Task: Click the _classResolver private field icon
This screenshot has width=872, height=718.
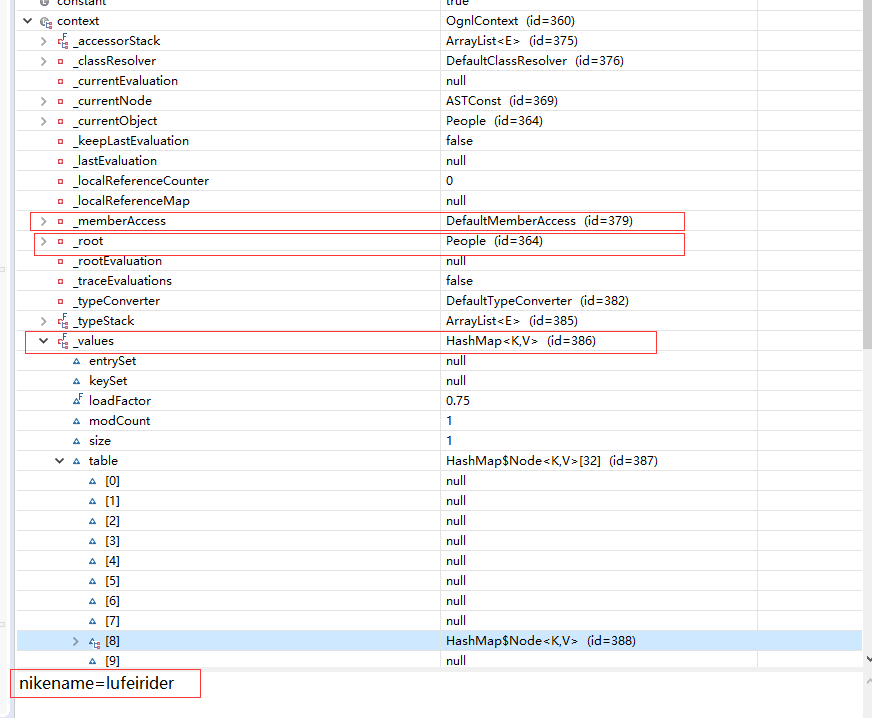Action: 61,61
